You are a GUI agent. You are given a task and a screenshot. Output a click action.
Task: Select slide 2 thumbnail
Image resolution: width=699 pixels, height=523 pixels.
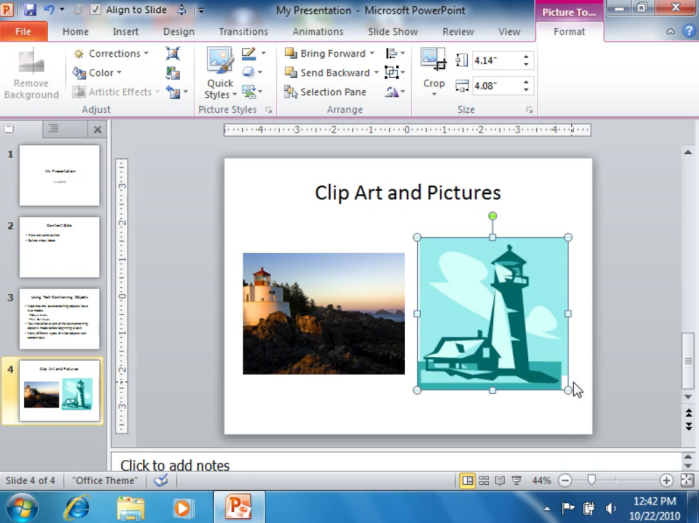[x=59, y=247]
